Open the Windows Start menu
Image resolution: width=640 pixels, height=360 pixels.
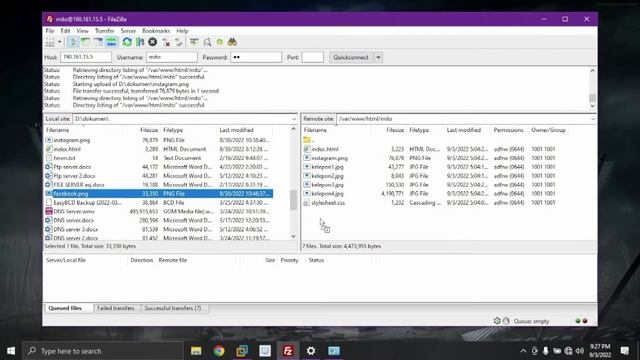11,351
